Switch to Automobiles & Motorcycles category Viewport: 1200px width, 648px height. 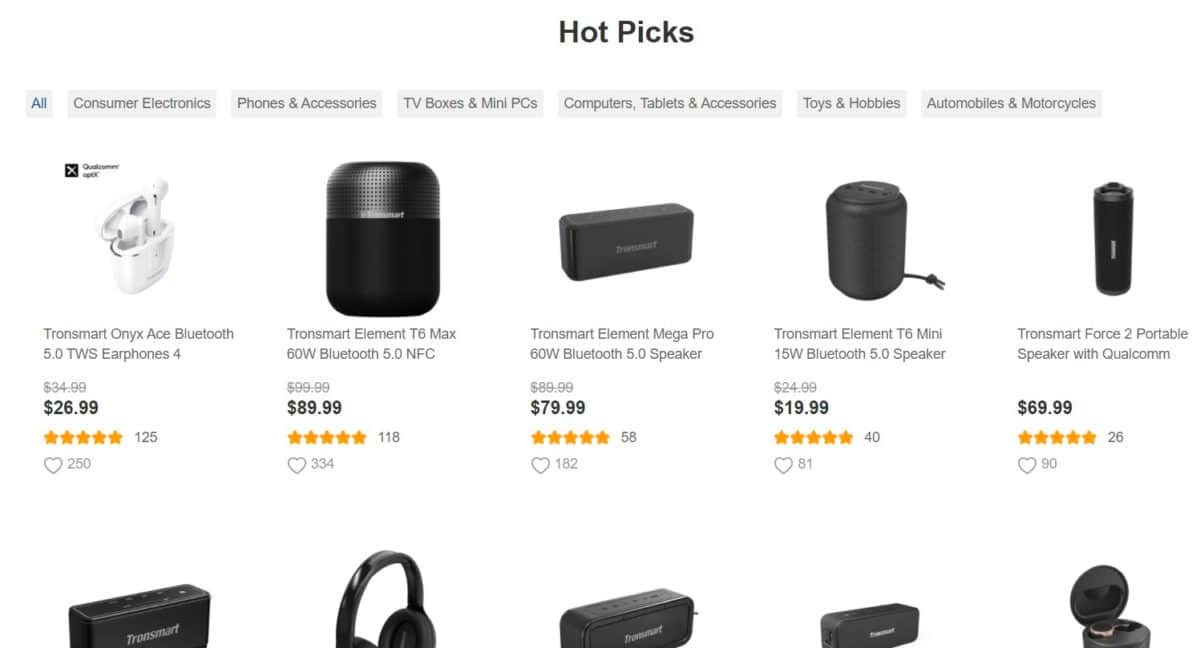(1011, 103)
